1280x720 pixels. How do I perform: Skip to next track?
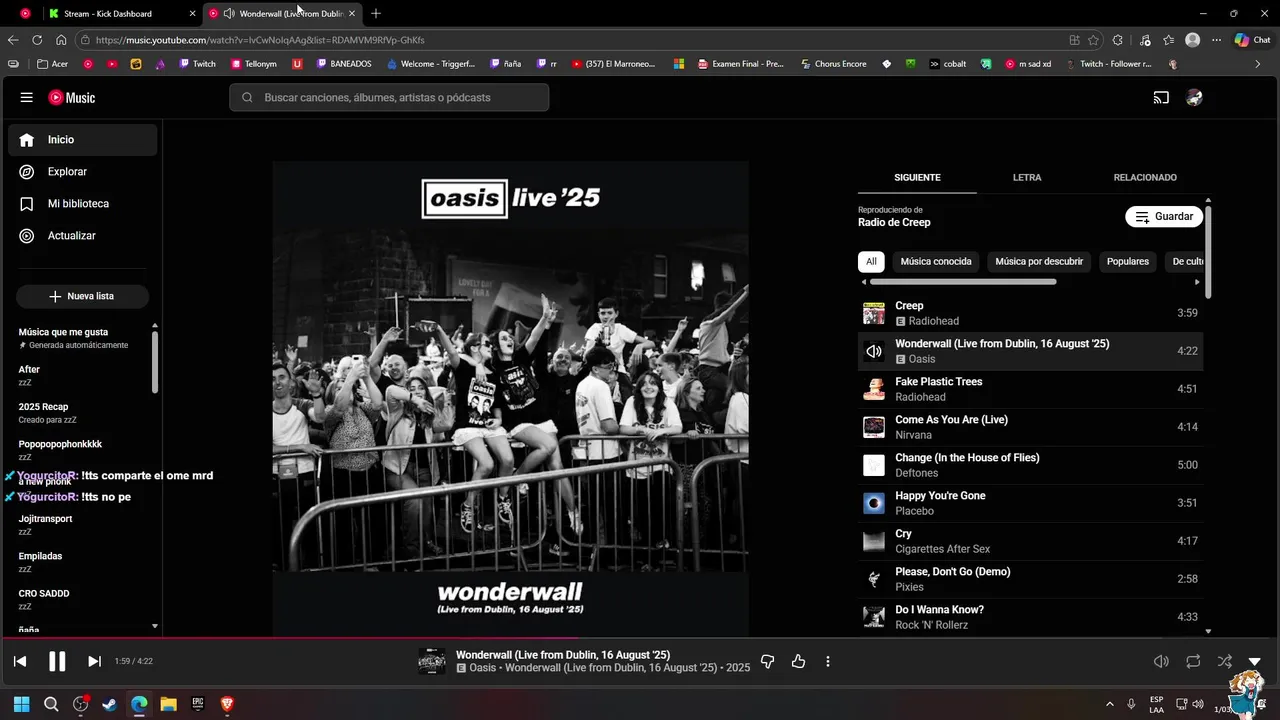(x=94, y=661)
